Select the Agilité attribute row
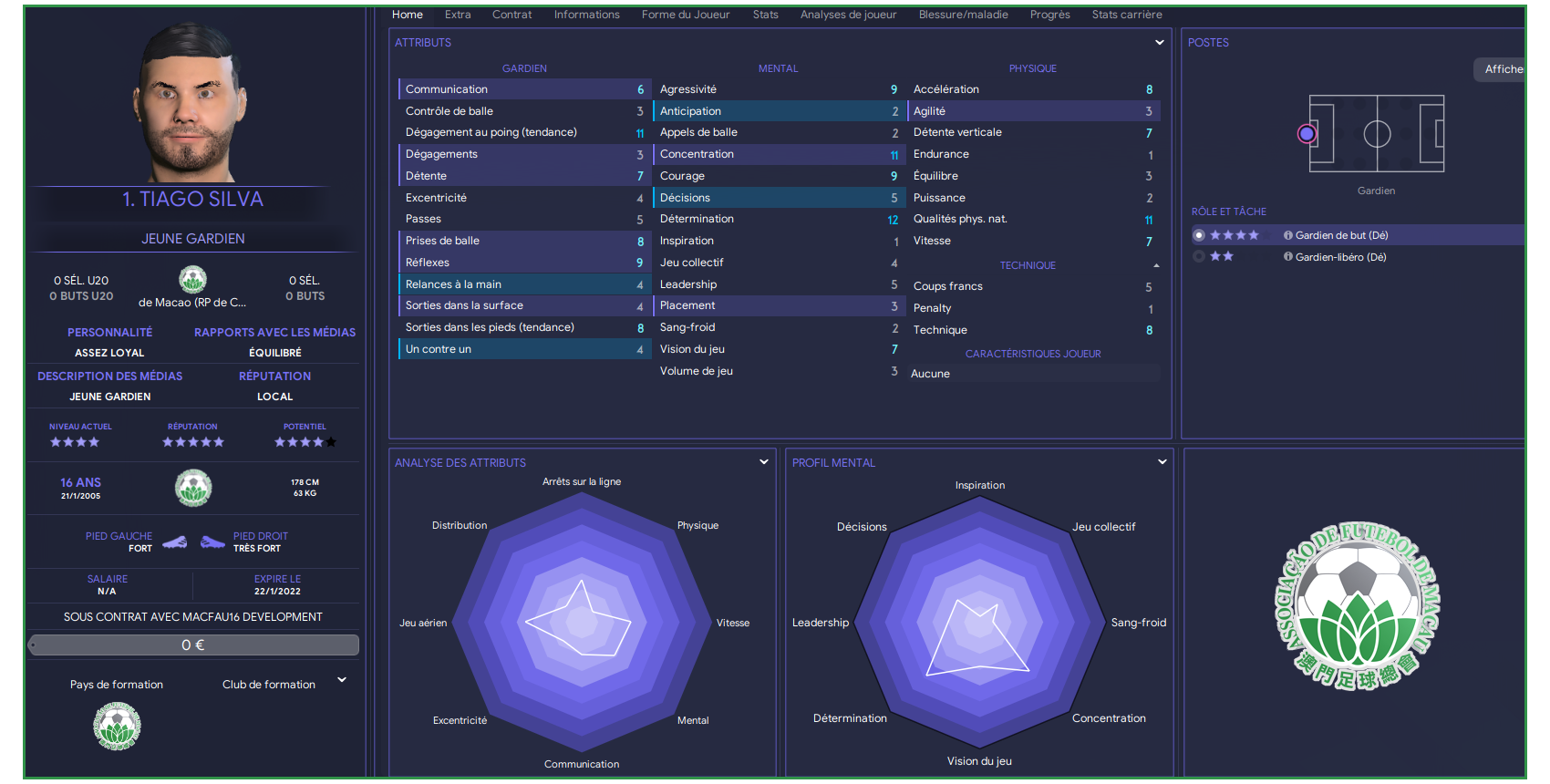Image resolution: width=1550 pixels, height=784 pixels. click(x=1034, y=111)
